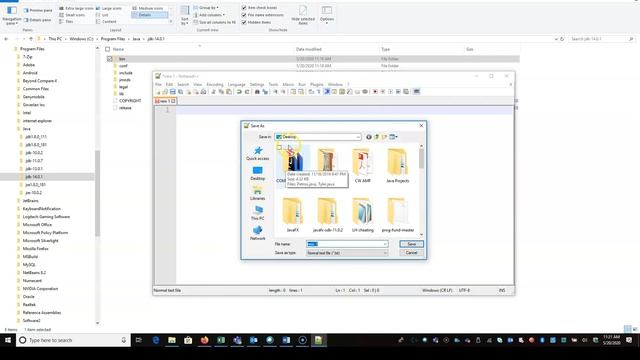Open the Edit menu in Notepad++

pyautogui.click(x=169, y=84)
